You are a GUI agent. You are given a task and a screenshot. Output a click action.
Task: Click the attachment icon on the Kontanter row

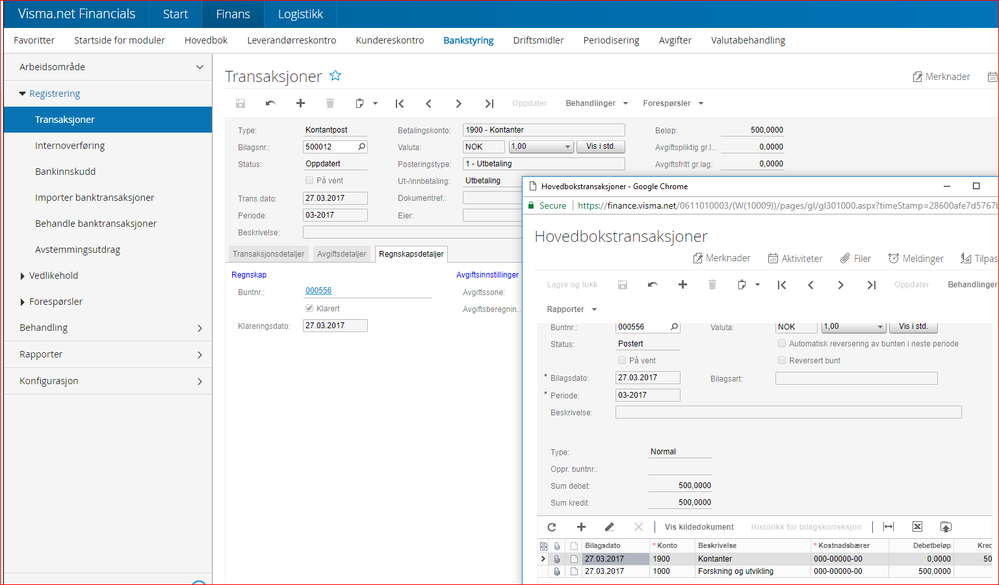tap(557, 559)
